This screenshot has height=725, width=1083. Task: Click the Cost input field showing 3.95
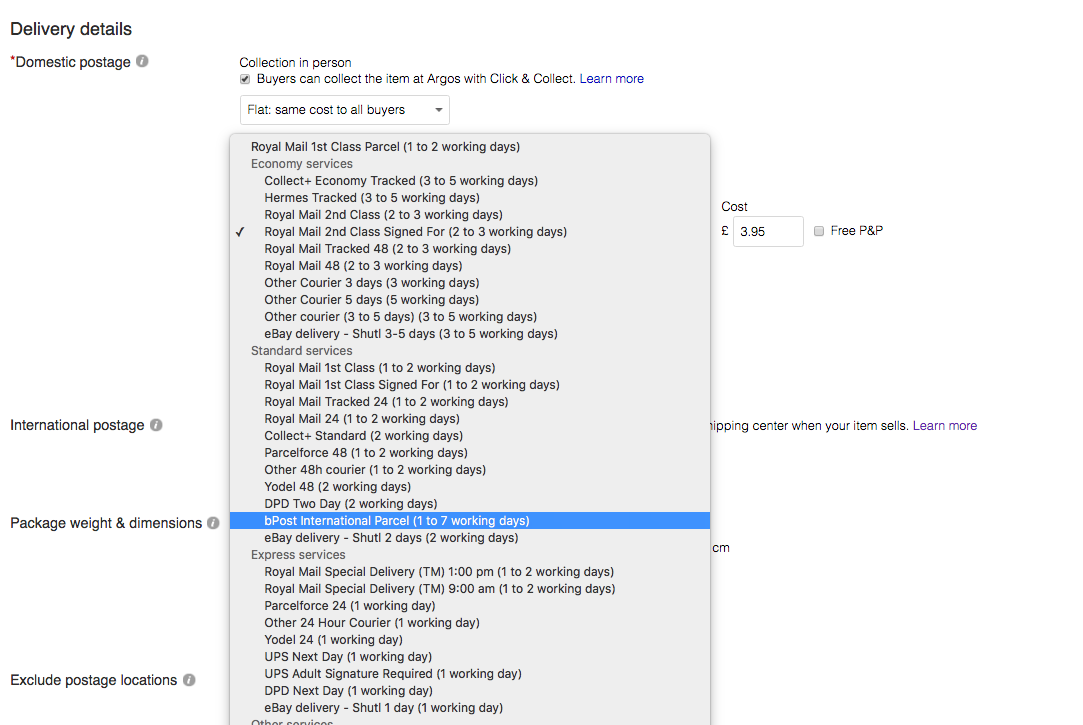[x=768, y=231]
